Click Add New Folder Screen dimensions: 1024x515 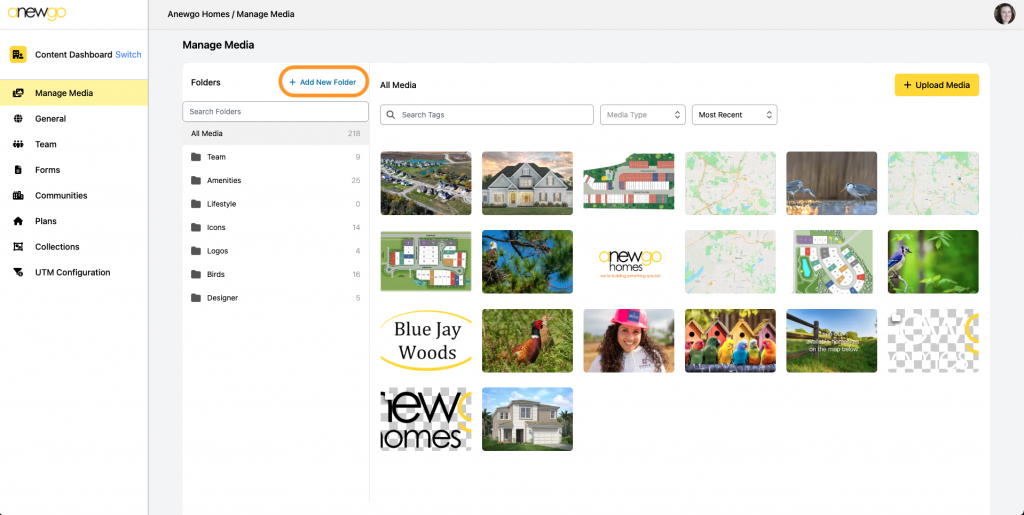click(x=322, y=82)
